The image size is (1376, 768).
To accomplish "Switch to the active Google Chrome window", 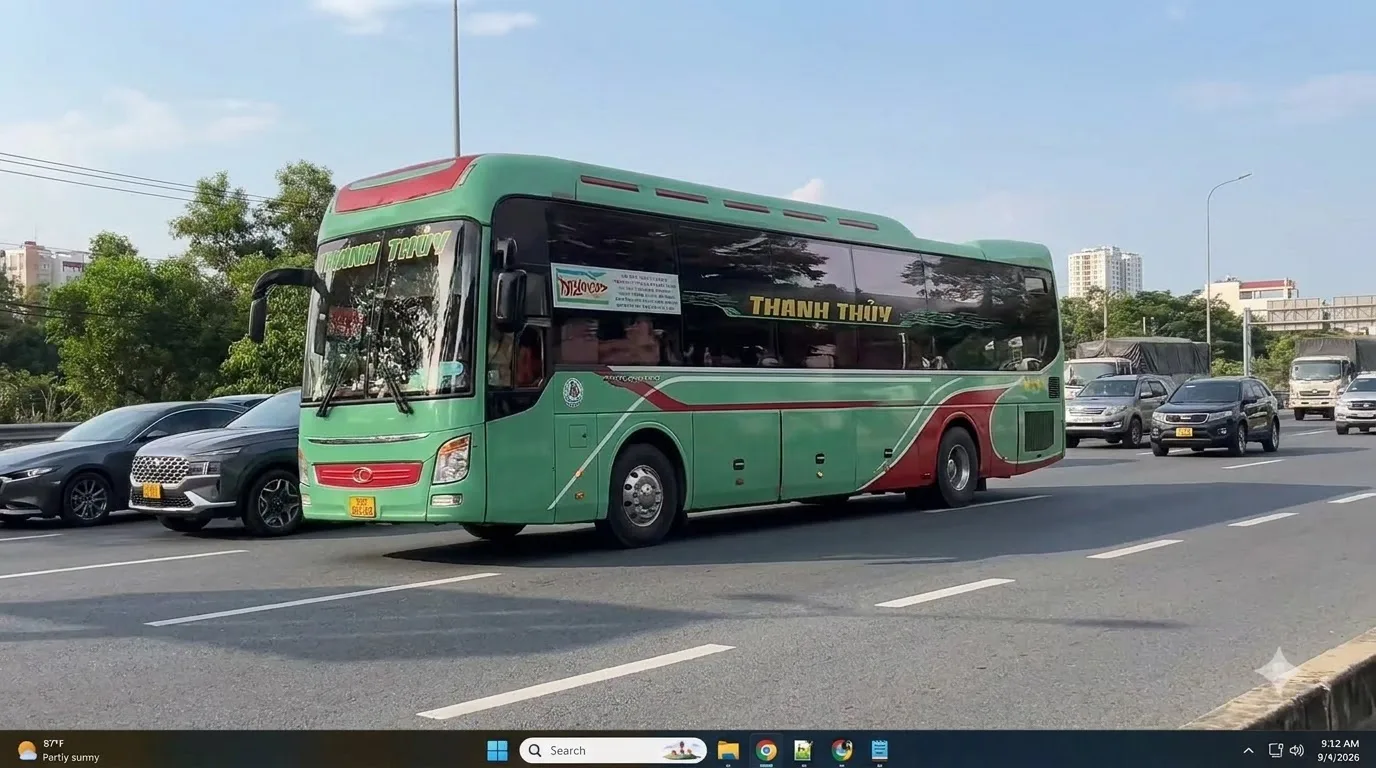I will coord(766,750).
